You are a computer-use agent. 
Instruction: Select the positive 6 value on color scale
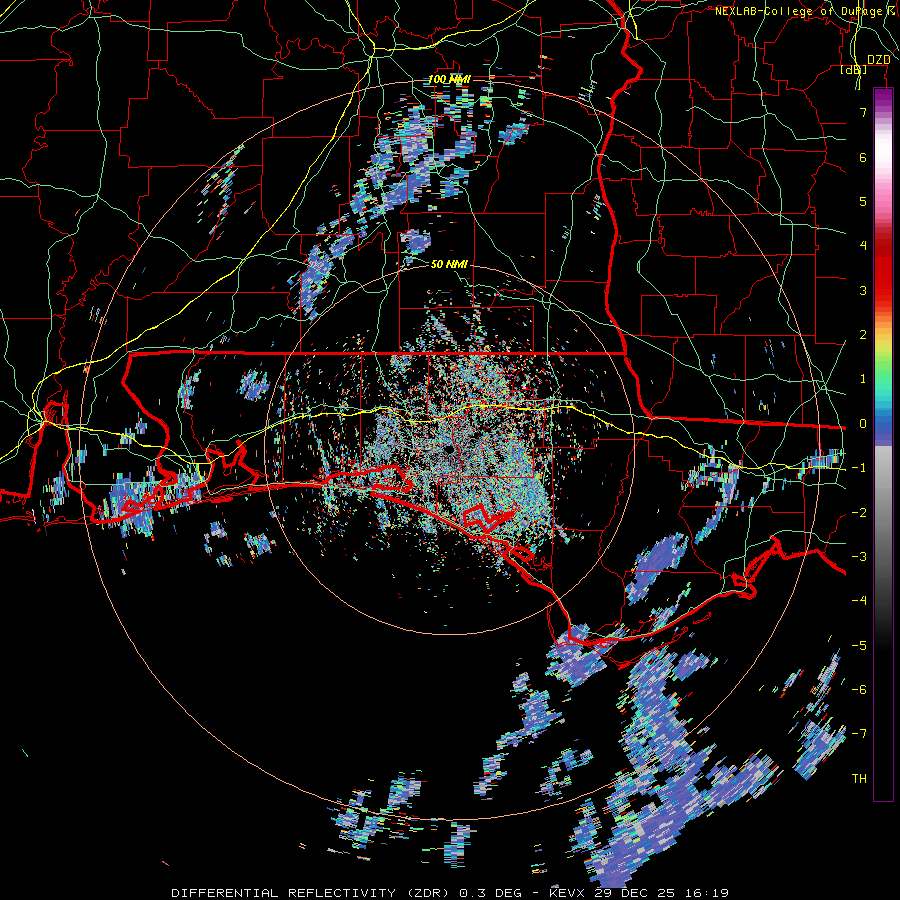click(863, 157)
